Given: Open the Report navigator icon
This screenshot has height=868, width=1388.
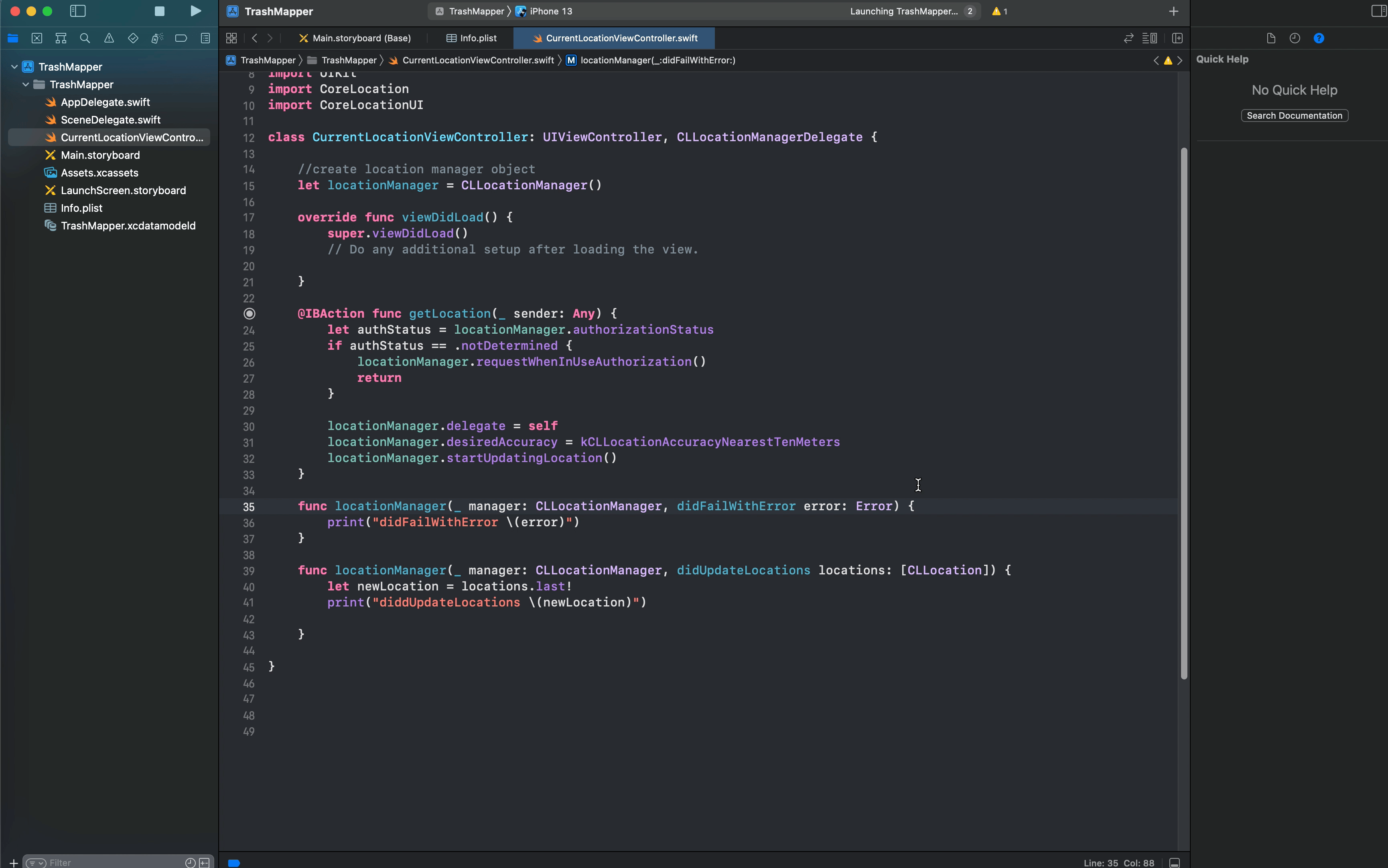Looking at the screenshot, I should (x=205, y=38).
